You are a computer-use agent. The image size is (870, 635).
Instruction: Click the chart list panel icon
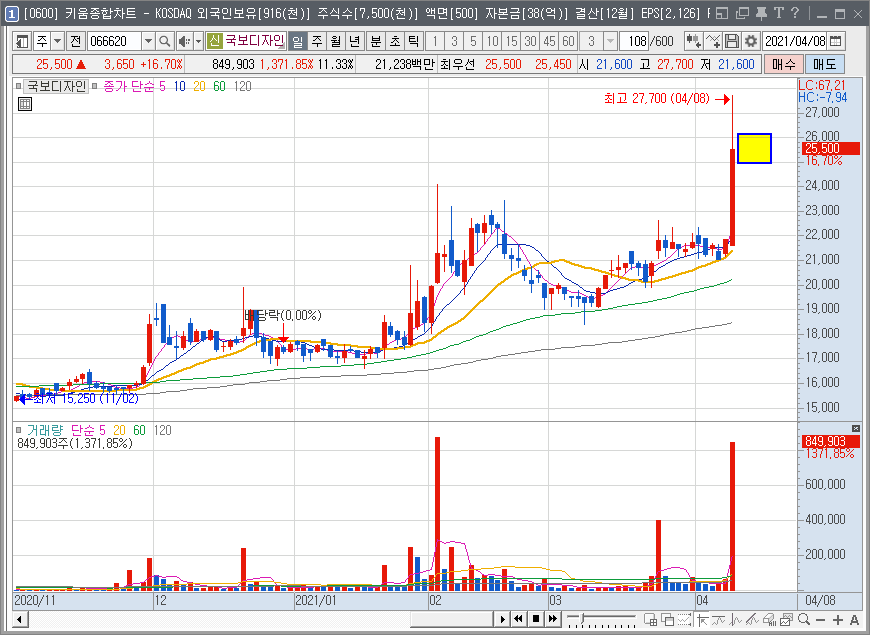point(22,41)
